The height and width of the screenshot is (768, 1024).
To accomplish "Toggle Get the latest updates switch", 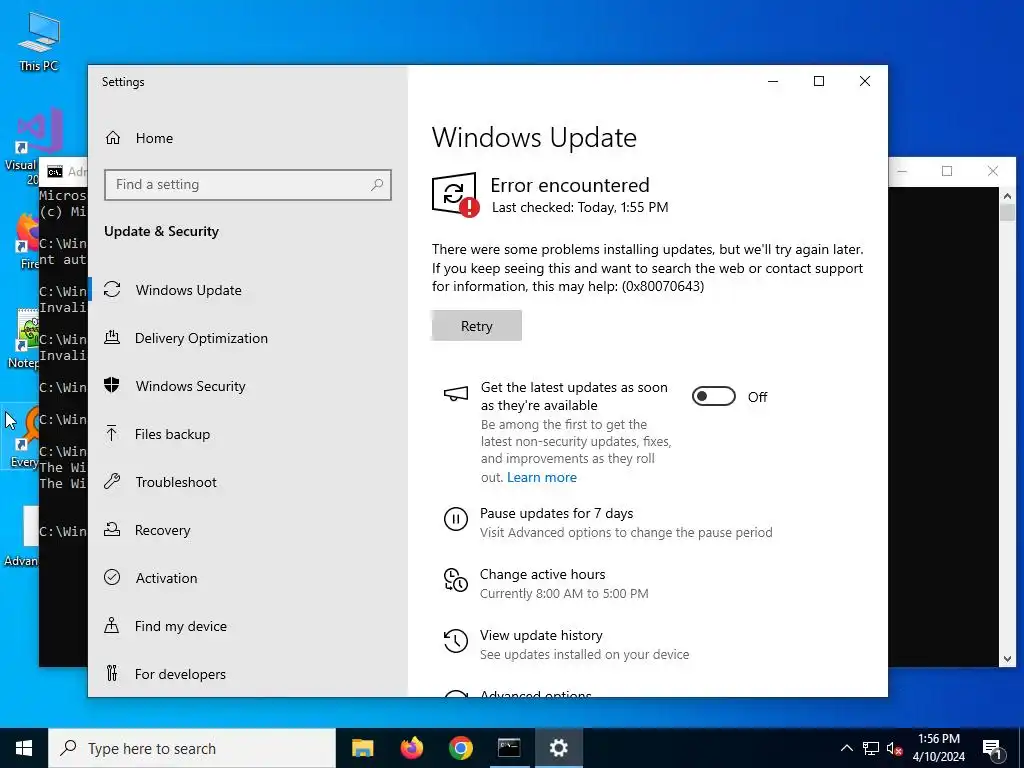I will pyautogui.click(x=714, y=396).
